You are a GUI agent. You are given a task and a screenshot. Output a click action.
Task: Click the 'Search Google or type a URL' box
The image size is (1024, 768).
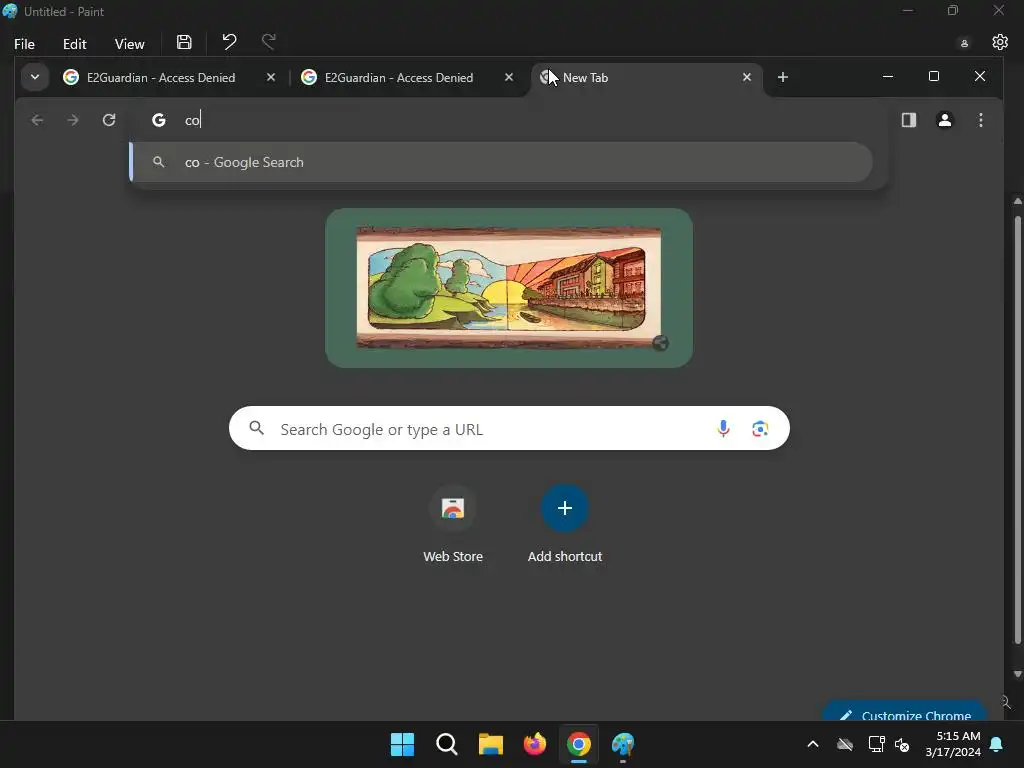click(x=509, y=428)
